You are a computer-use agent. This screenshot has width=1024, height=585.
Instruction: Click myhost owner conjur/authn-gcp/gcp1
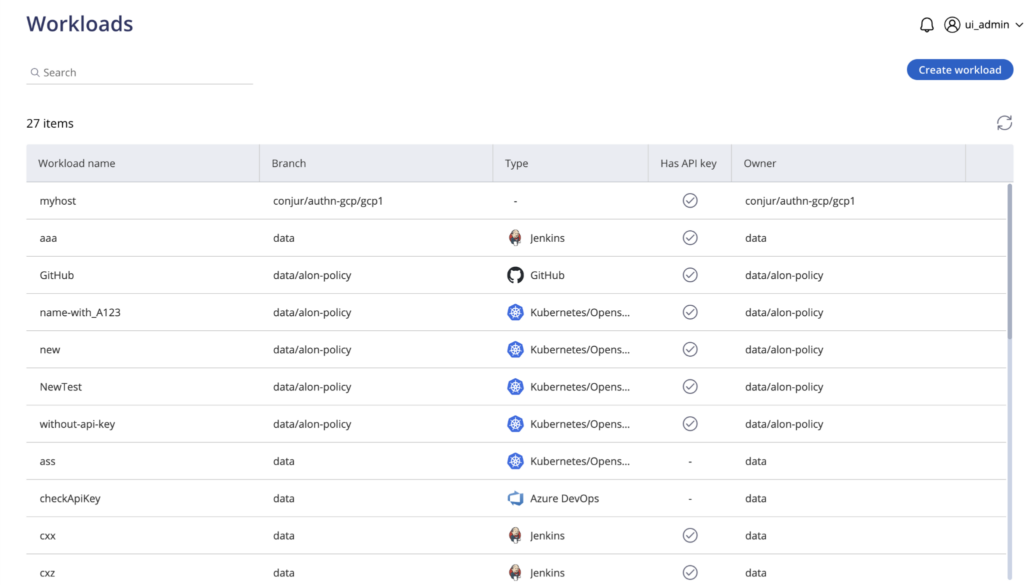tap(800, 201)
